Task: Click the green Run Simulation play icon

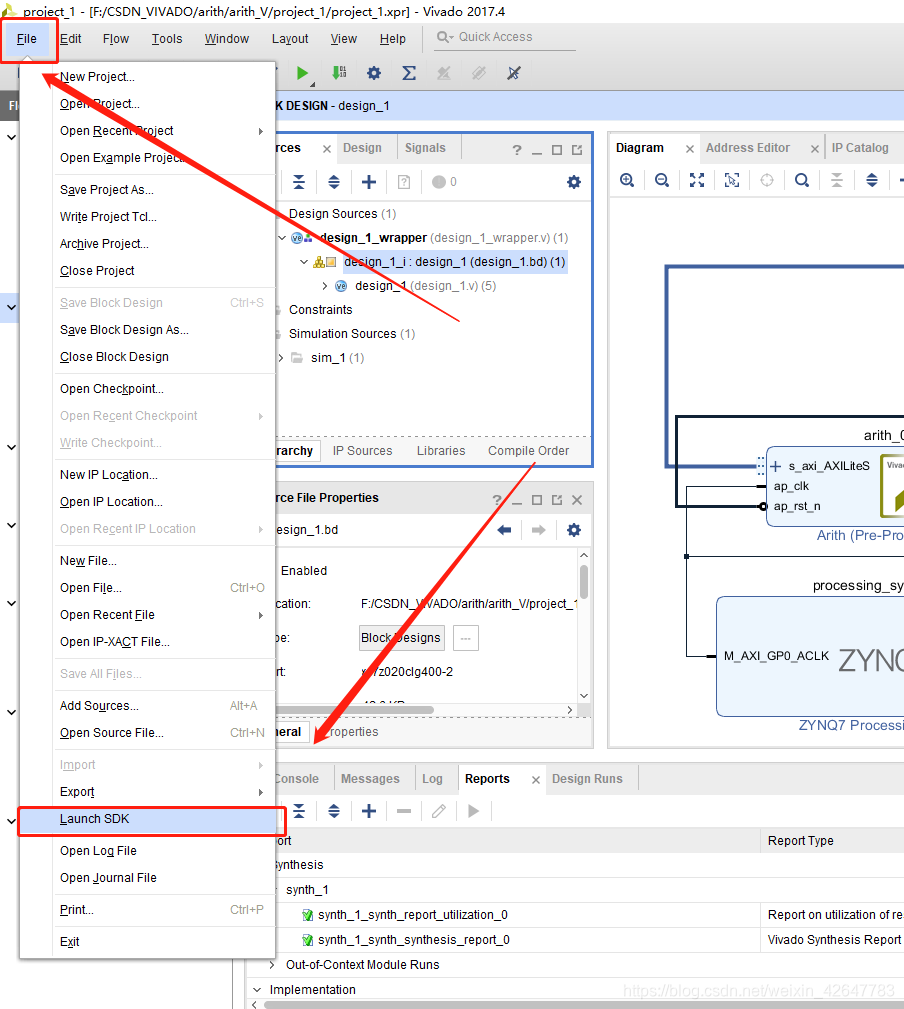Action: click(302, 73)
